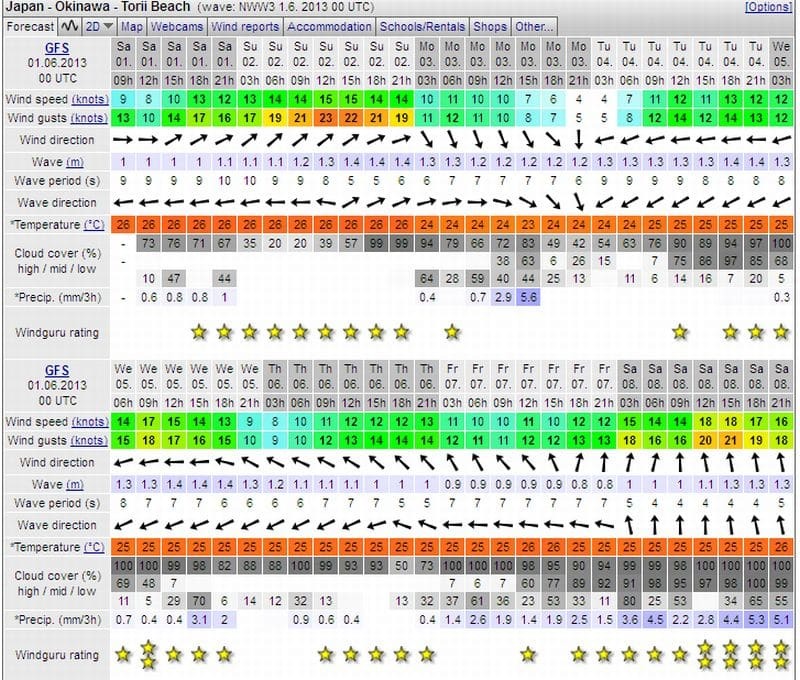Click the (m) unit link beside Wave, first table
The height and width of the screenshot is (680, 800).
click(x=74, y=162)
